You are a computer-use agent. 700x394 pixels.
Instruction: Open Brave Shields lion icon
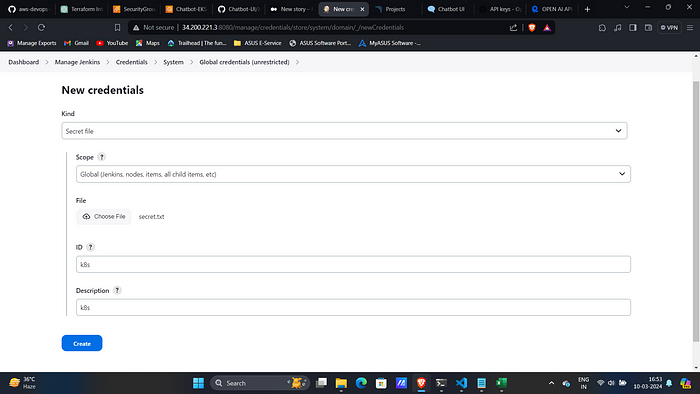pyautogui.click(x=532, y=28)
